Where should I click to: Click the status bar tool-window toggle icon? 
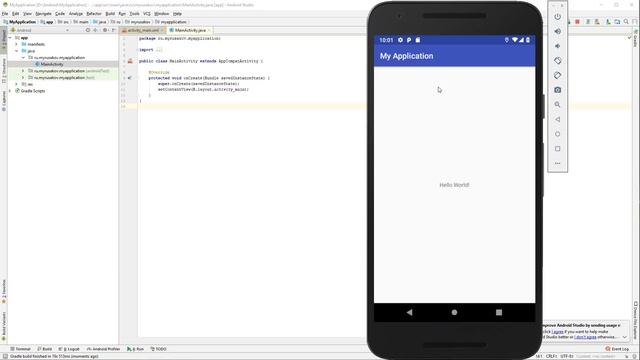coord(5,356)
